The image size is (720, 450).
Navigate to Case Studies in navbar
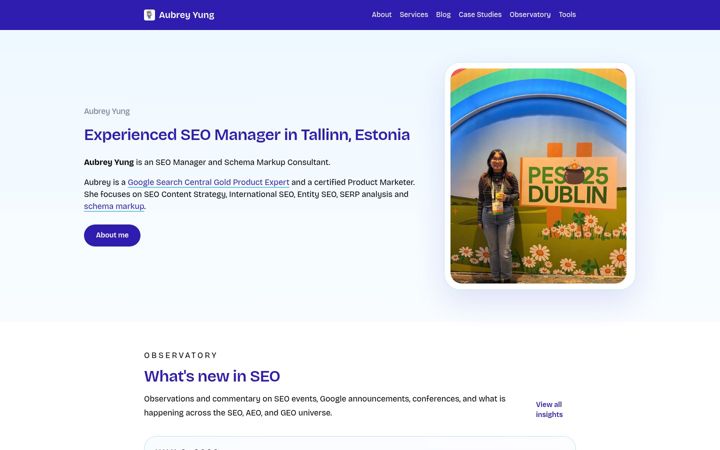point(480,15)
